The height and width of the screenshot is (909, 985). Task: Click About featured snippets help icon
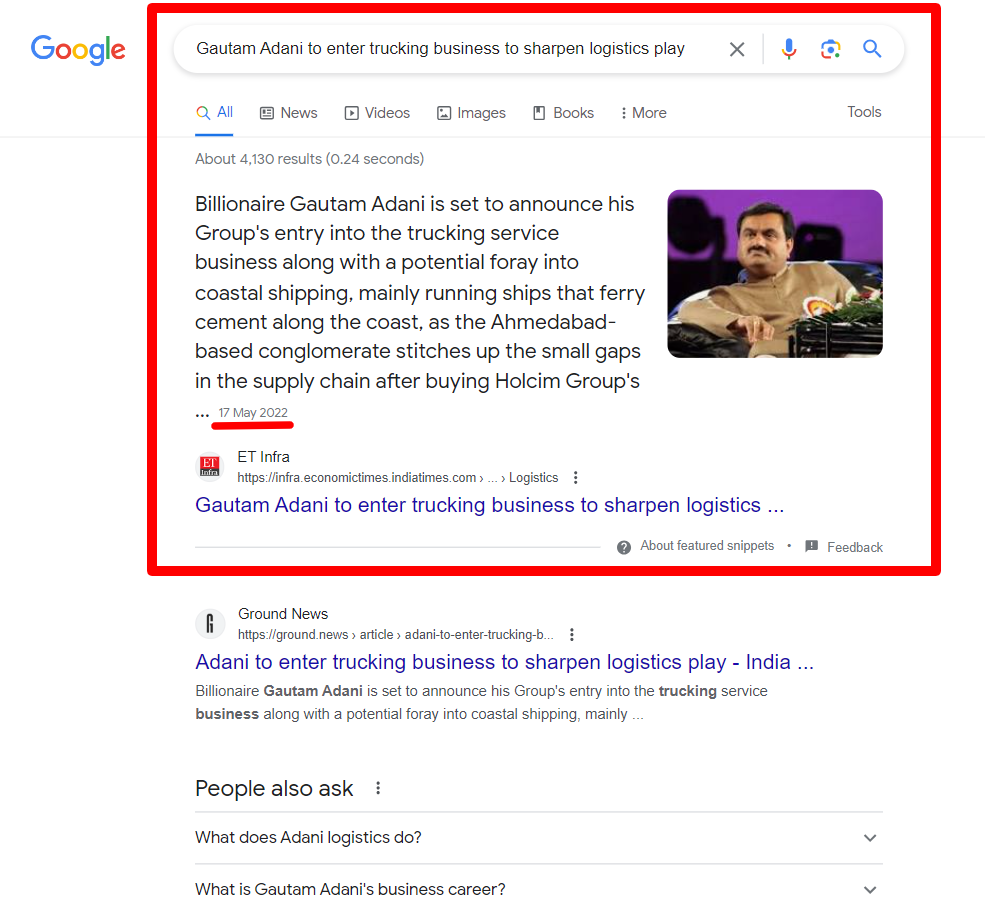[624, 547]
